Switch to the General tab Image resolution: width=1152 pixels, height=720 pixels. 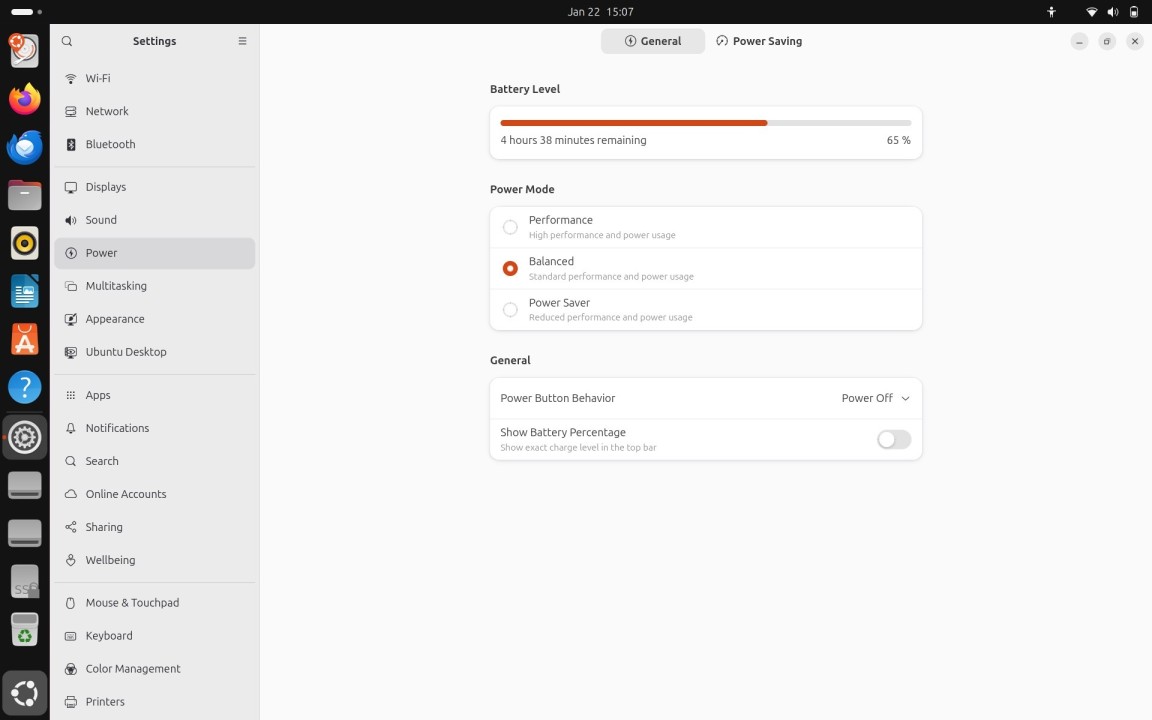click(653, 41)
